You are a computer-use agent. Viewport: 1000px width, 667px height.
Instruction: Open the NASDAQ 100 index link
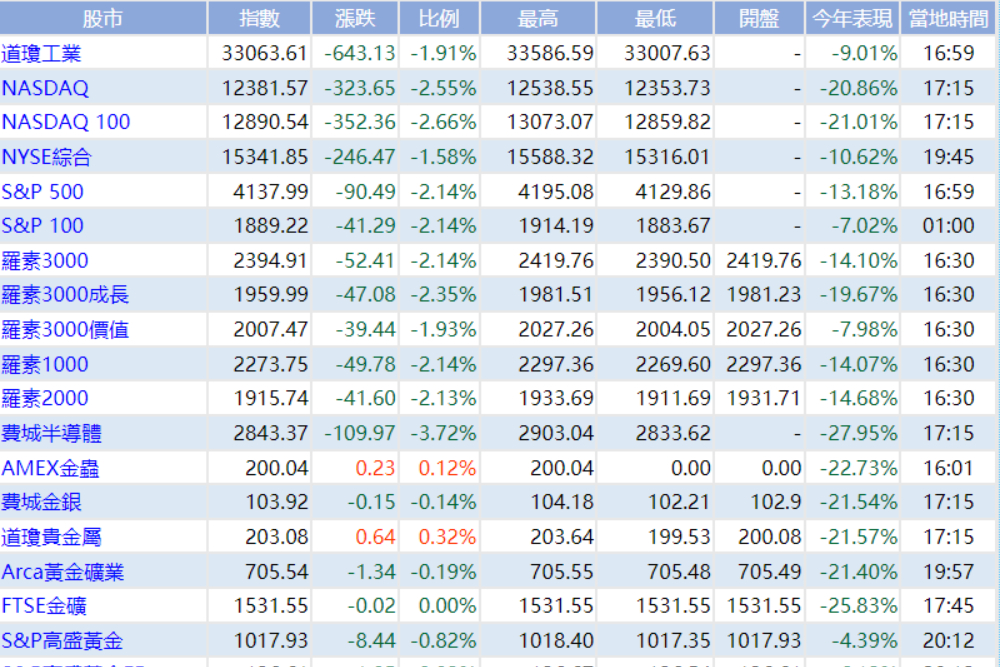click(66, 122)
